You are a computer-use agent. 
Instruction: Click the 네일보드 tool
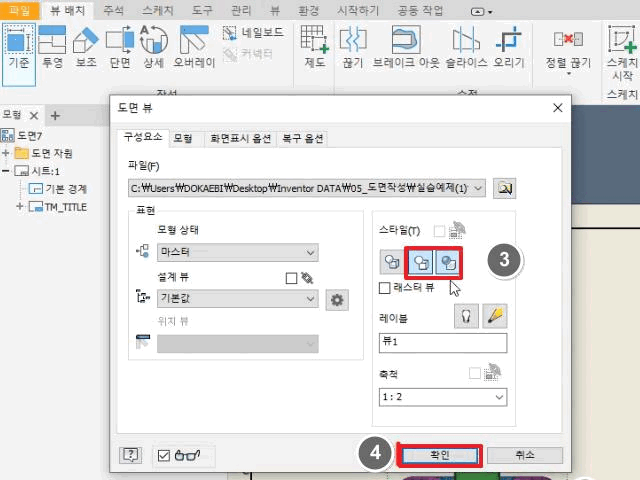coord(253,32)
